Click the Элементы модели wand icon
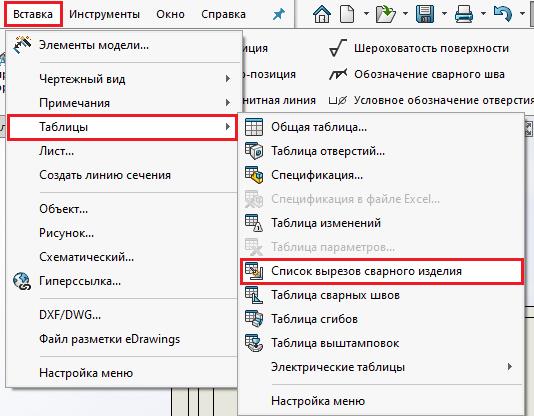 click(x=22, y=45)
